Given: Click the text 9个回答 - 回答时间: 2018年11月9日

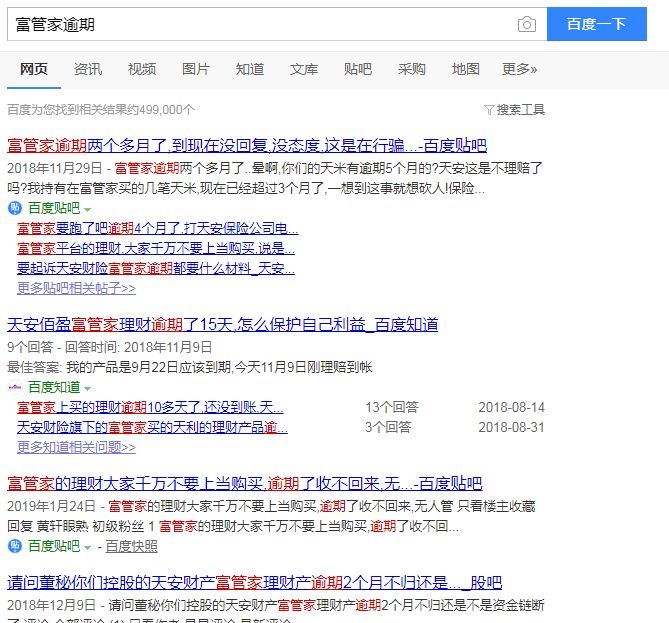Looking at the screenshot, I should coord(110,347).
